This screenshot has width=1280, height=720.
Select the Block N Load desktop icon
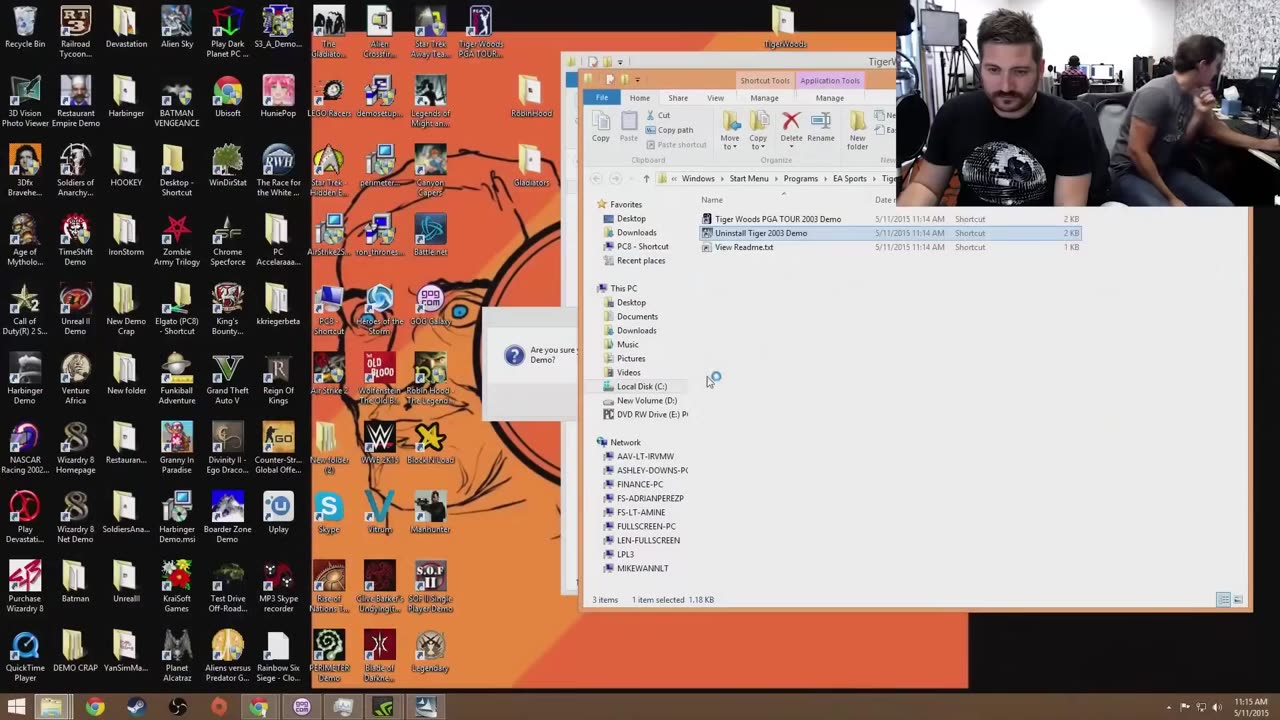430,444
